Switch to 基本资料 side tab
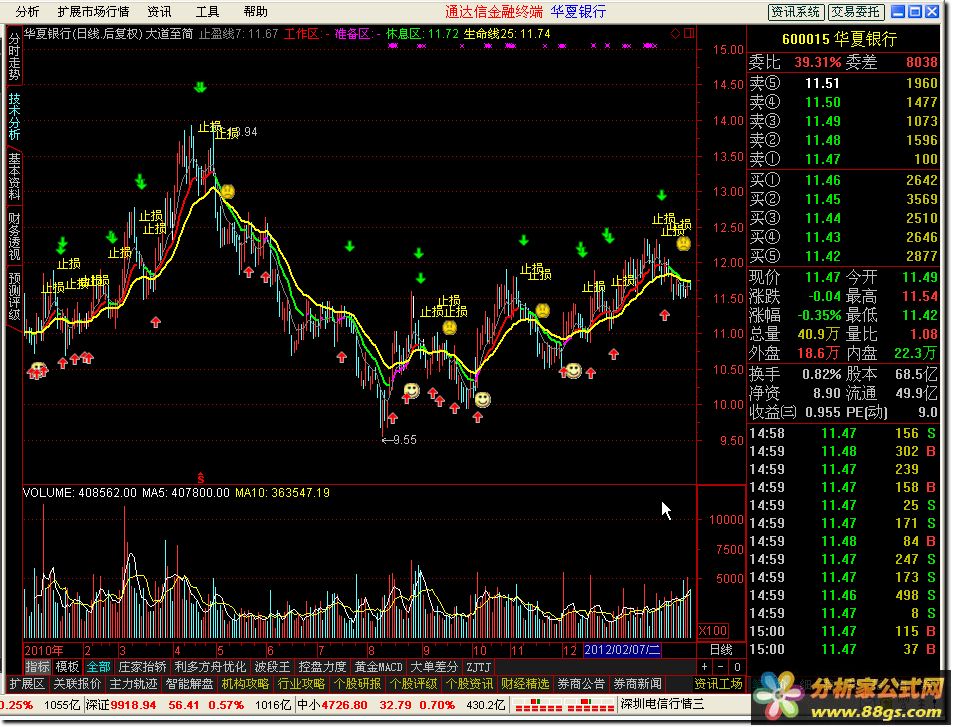This screenshot has width=953, height=727. [x=14, y=176]
